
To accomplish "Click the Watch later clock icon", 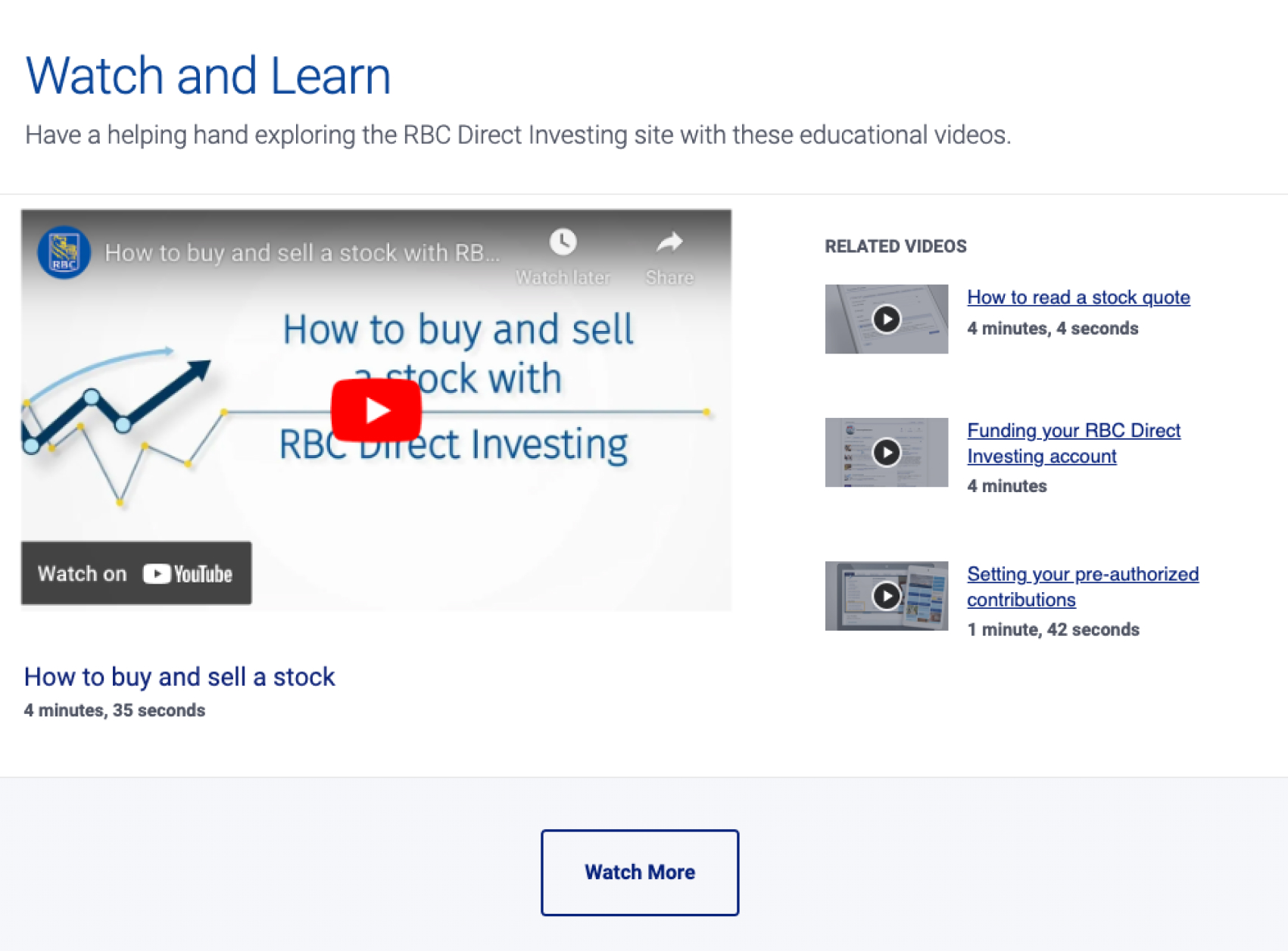I will click(563, 242).
